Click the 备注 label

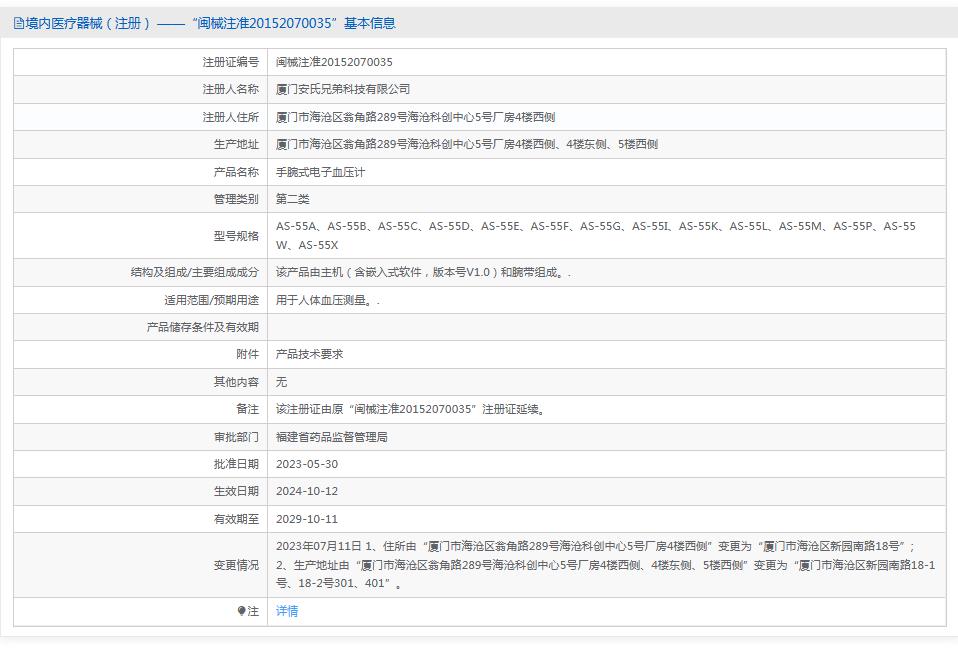(x=247, y=409)
